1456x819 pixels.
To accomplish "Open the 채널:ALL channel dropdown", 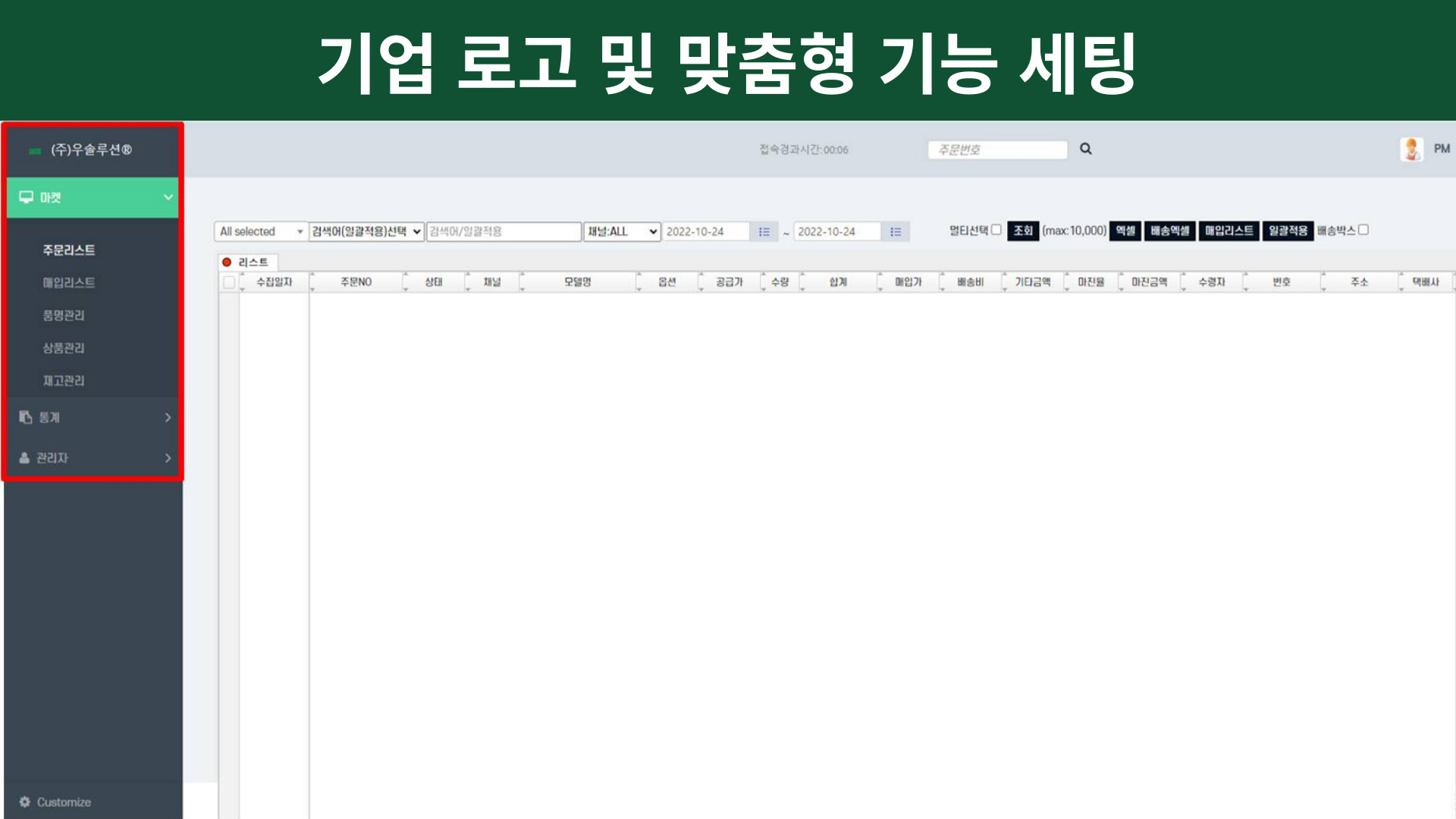I will click(x=622, y=231).
